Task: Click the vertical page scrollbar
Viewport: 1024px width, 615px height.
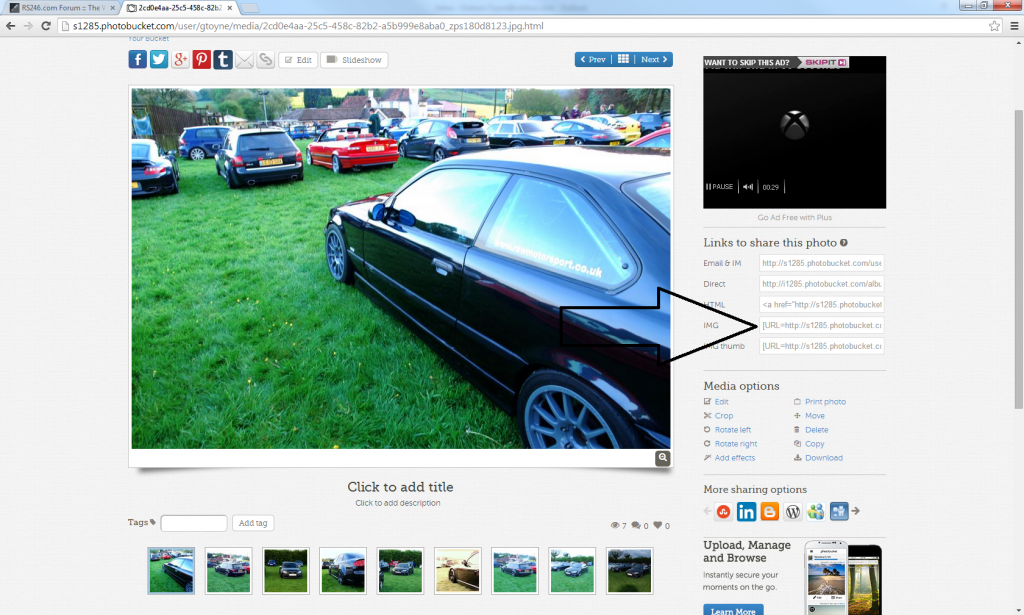Action: click(1018, 260)
